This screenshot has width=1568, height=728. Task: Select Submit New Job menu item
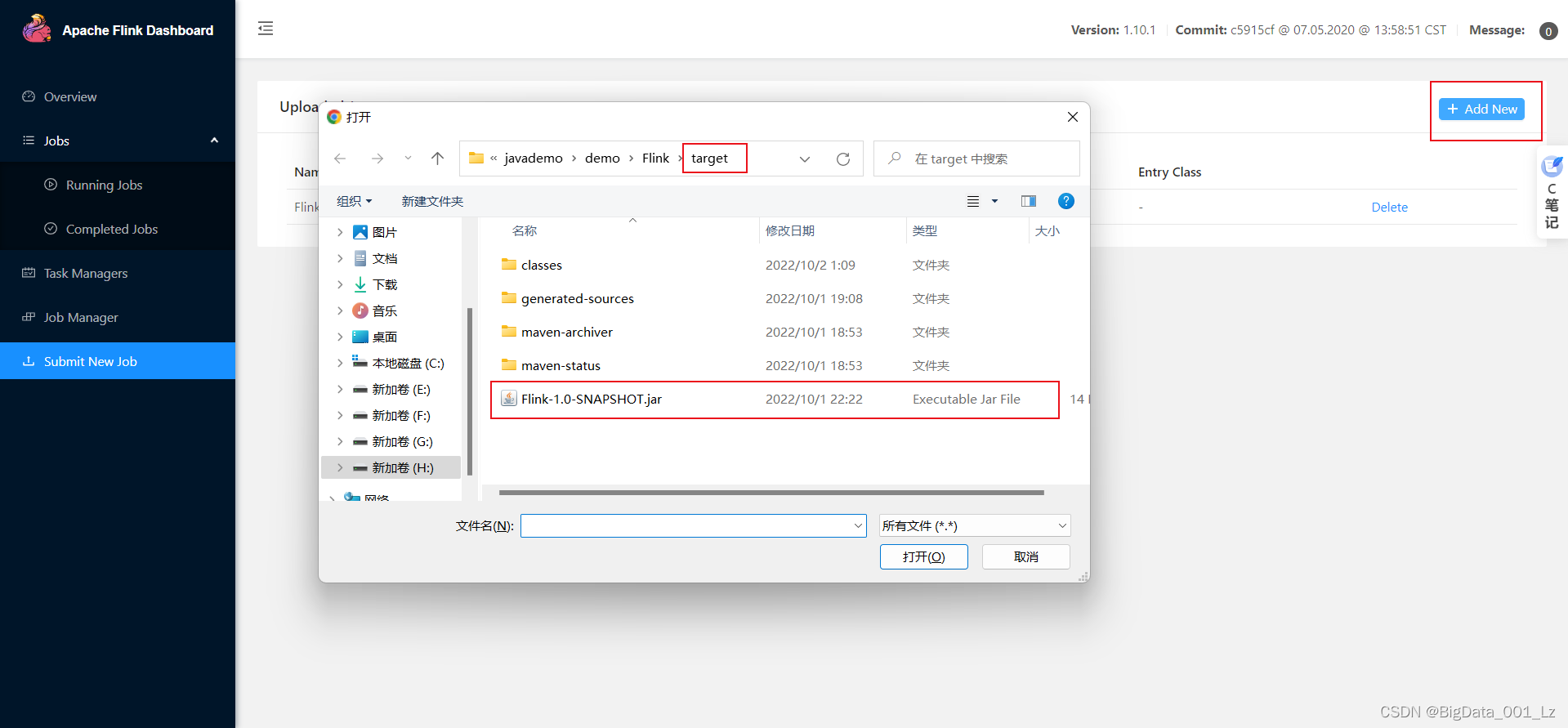click(x=118, y=361)
